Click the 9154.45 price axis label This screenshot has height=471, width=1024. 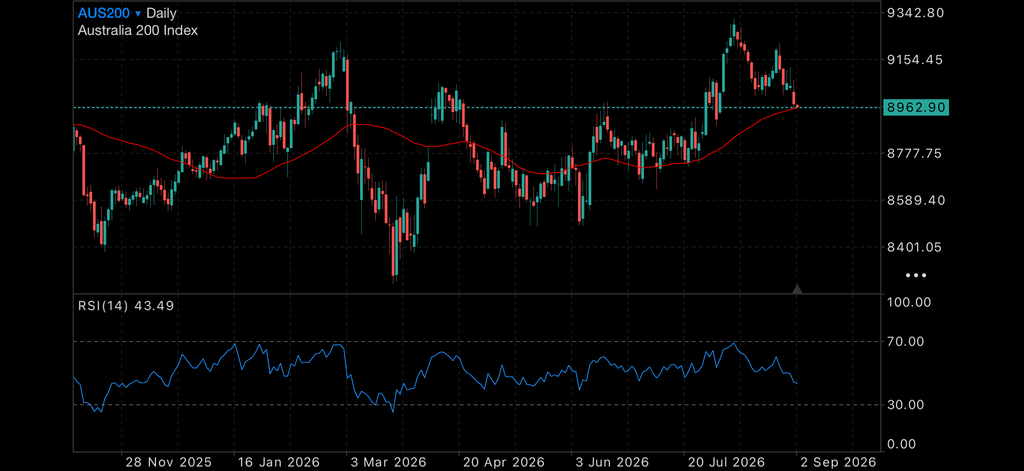coord(916,59)
